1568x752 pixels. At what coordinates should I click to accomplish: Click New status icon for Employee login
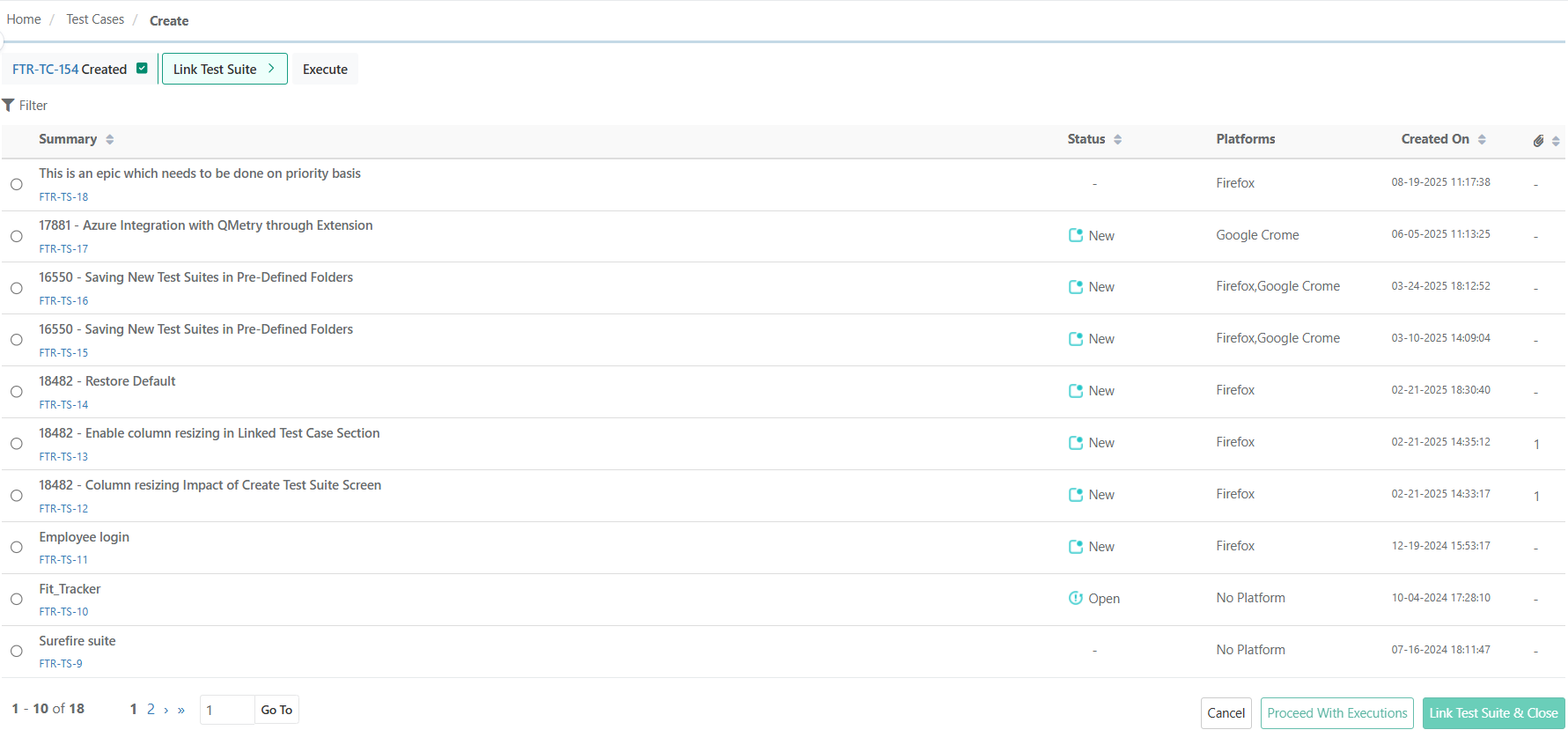pos(1075,547)
